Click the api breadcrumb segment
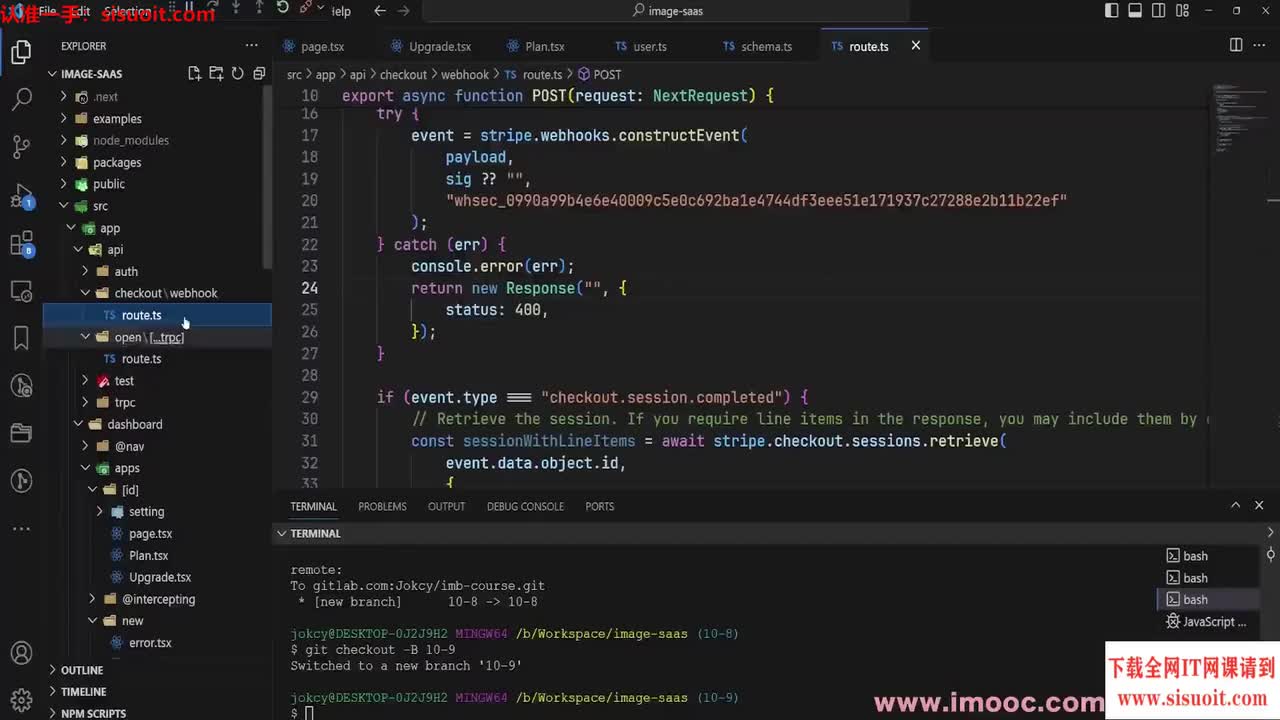This screenshot has height=720, width=1280. (357, 75)
